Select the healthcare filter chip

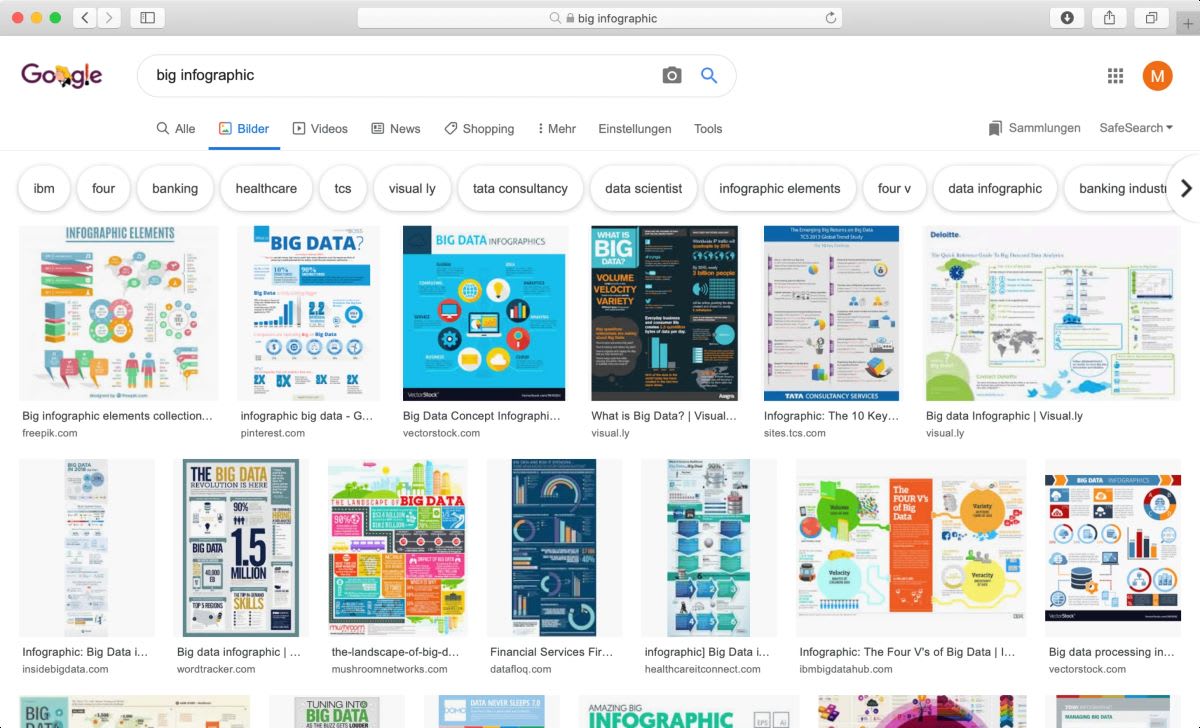[266, 188]
